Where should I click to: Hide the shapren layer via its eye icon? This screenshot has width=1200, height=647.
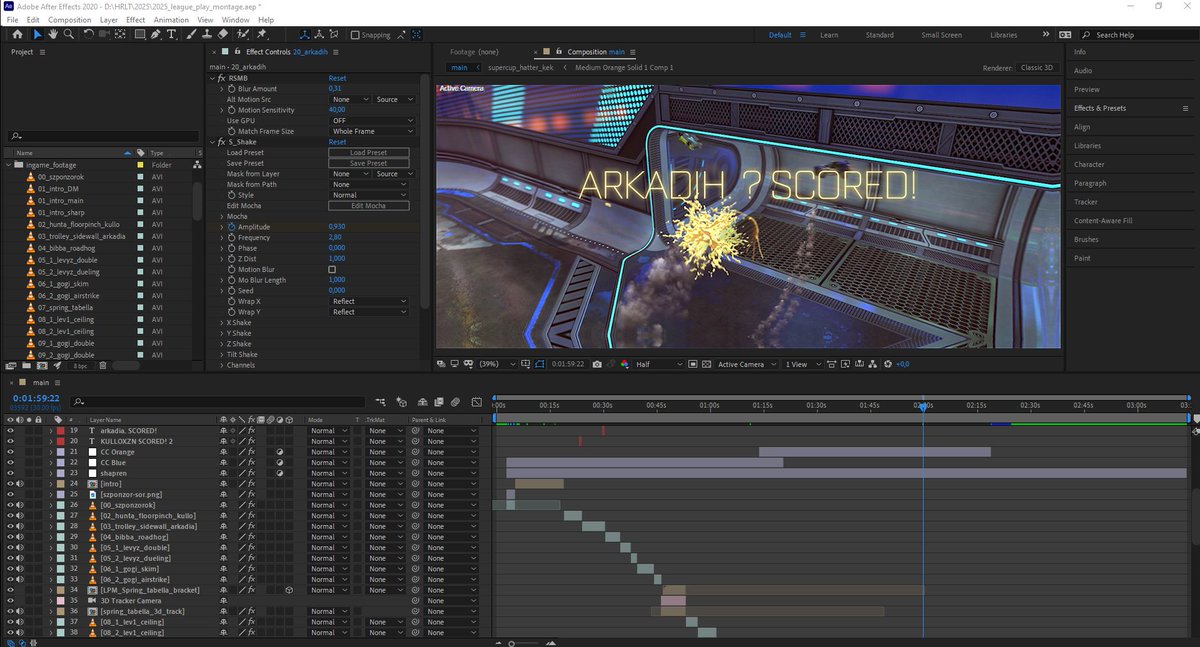(x=11, y=473)
